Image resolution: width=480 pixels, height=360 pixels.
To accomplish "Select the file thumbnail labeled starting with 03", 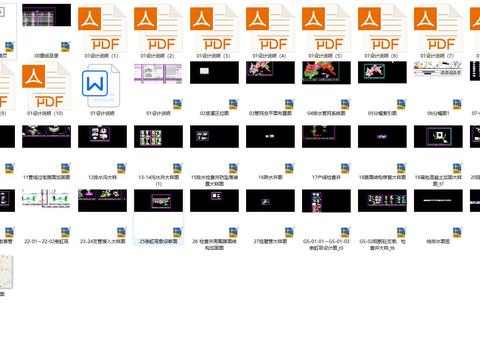I will (270, 72).
